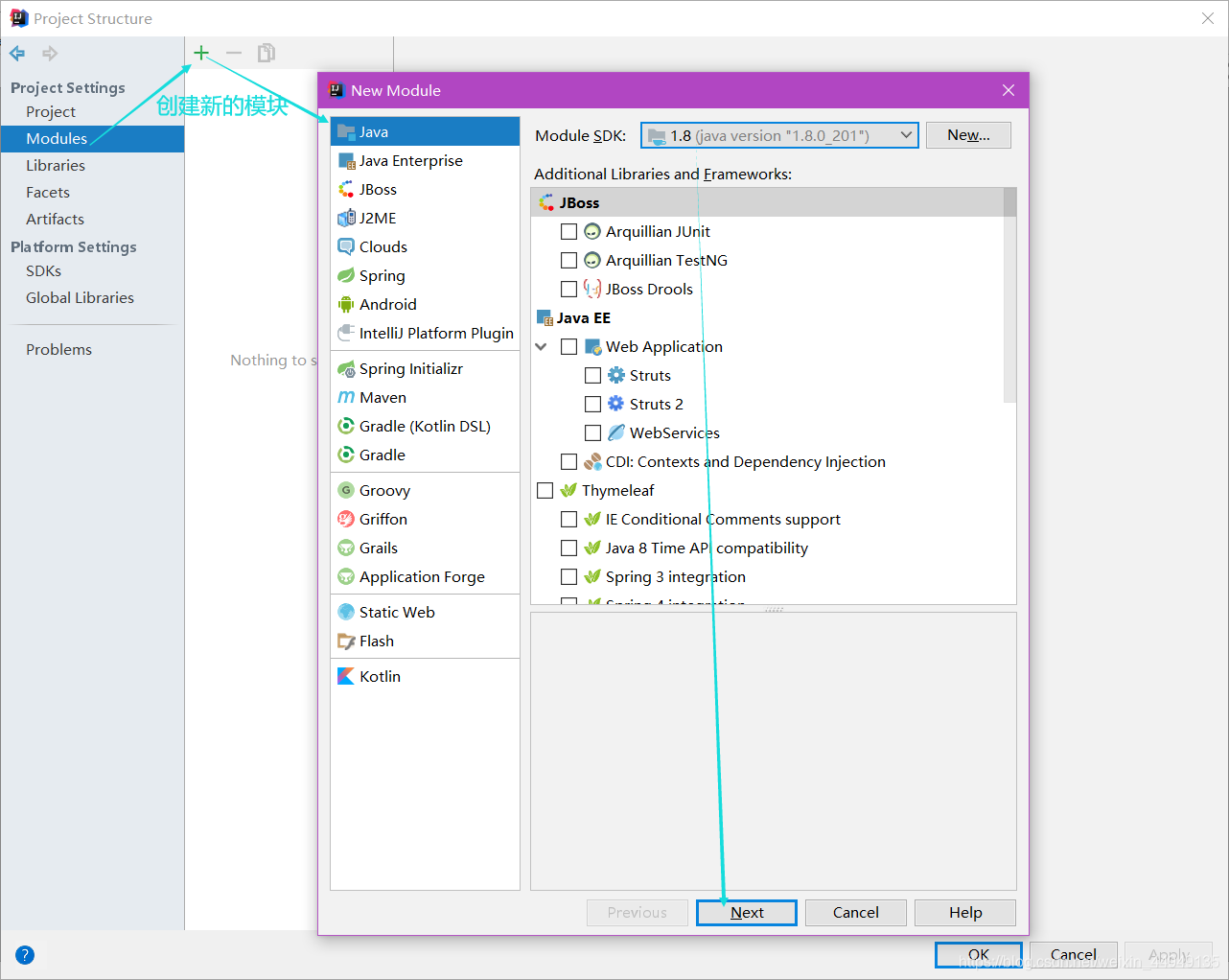
Task: Select the Grails module icon
Action: [346, 548]
